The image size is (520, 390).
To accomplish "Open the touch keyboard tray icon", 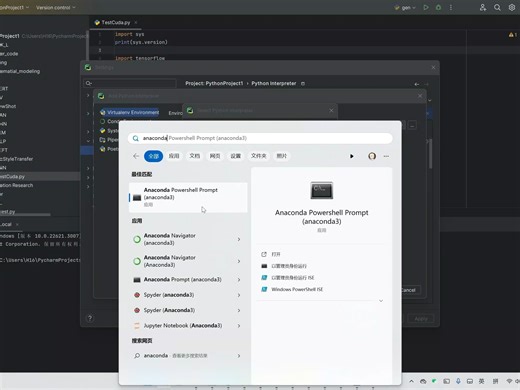I will pos(470,381).
